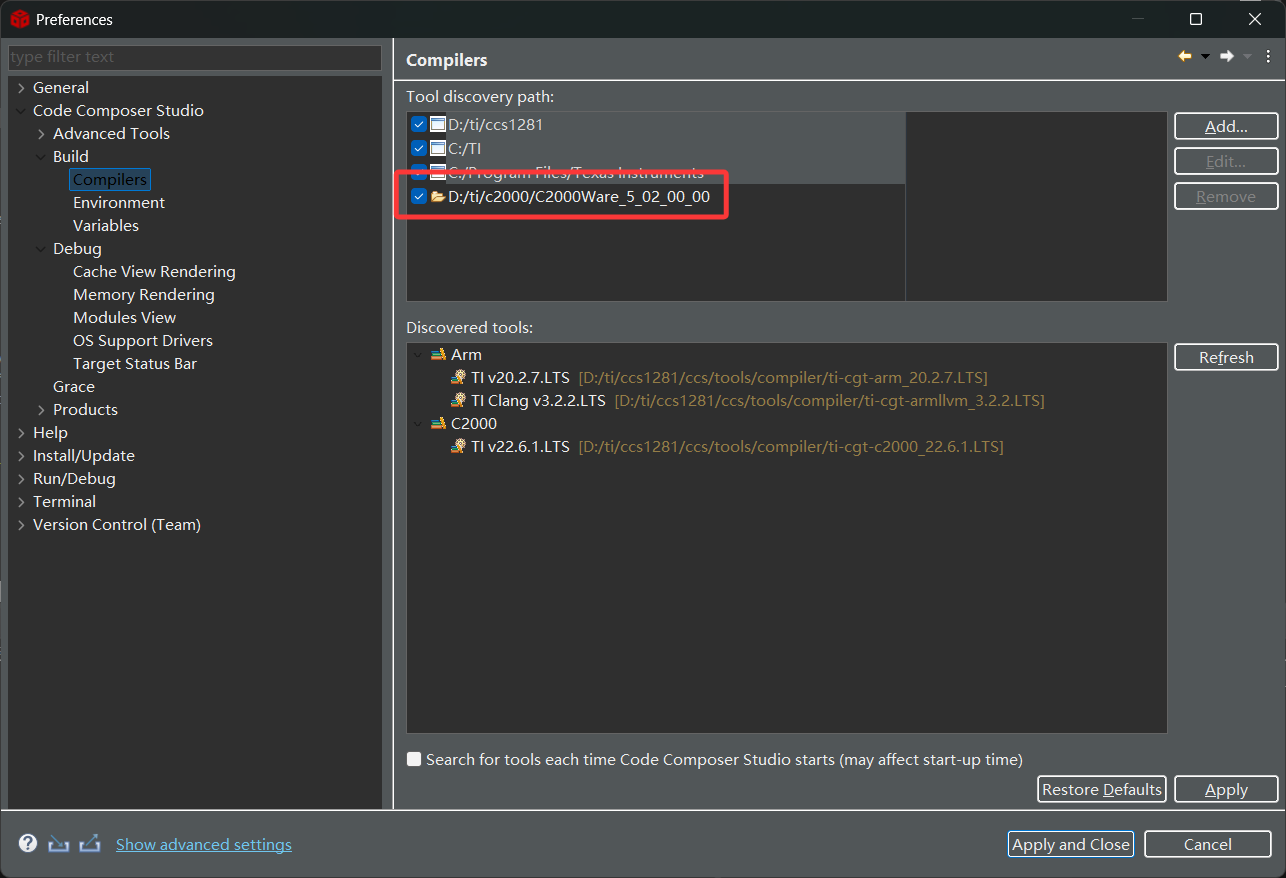
Task: Enable Search for tools each time CCS starts
Action: (x=414, y=760)
